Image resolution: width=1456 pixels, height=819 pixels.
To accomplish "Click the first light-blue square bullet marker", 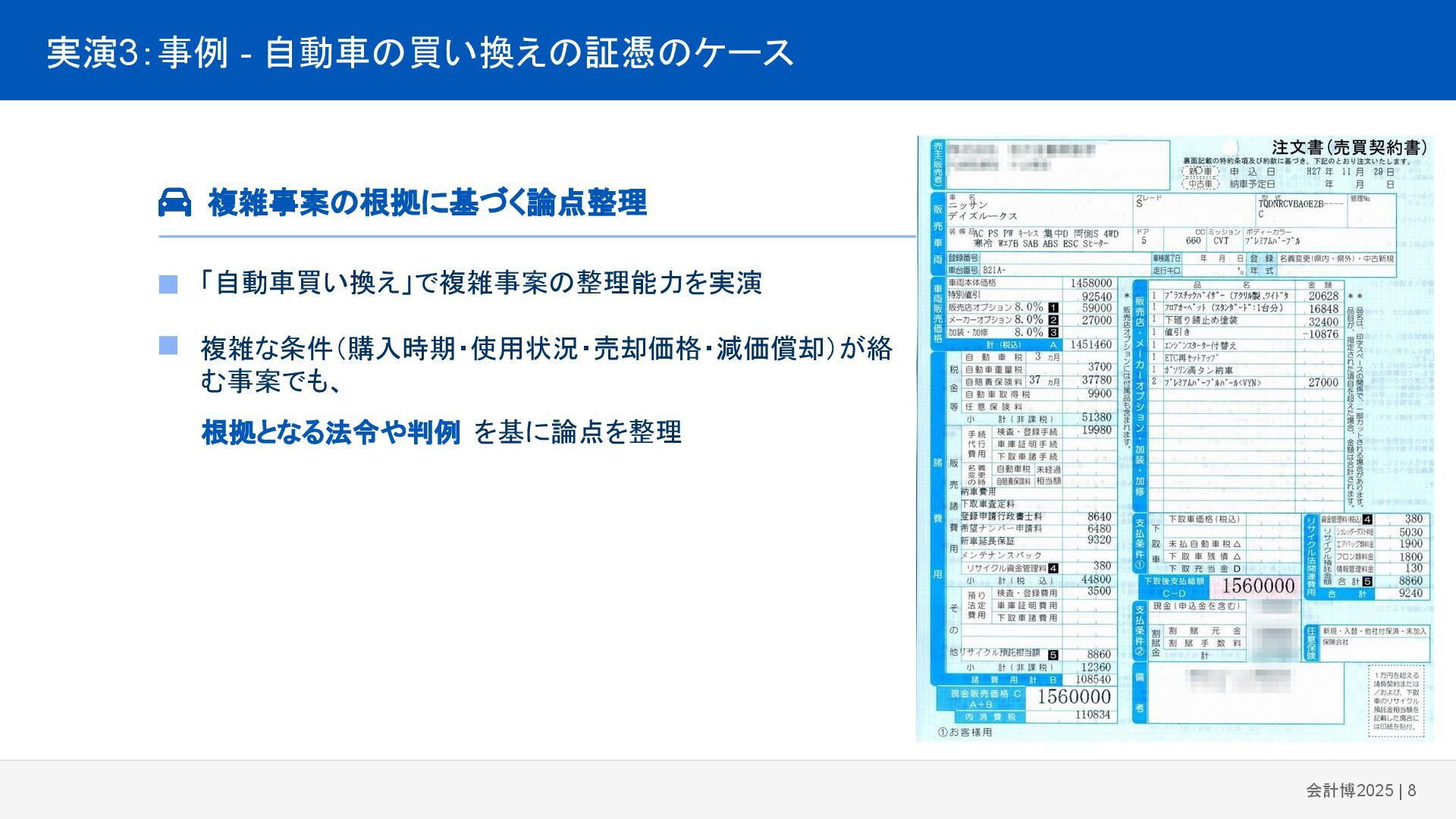I will click(x=168, y=284).
